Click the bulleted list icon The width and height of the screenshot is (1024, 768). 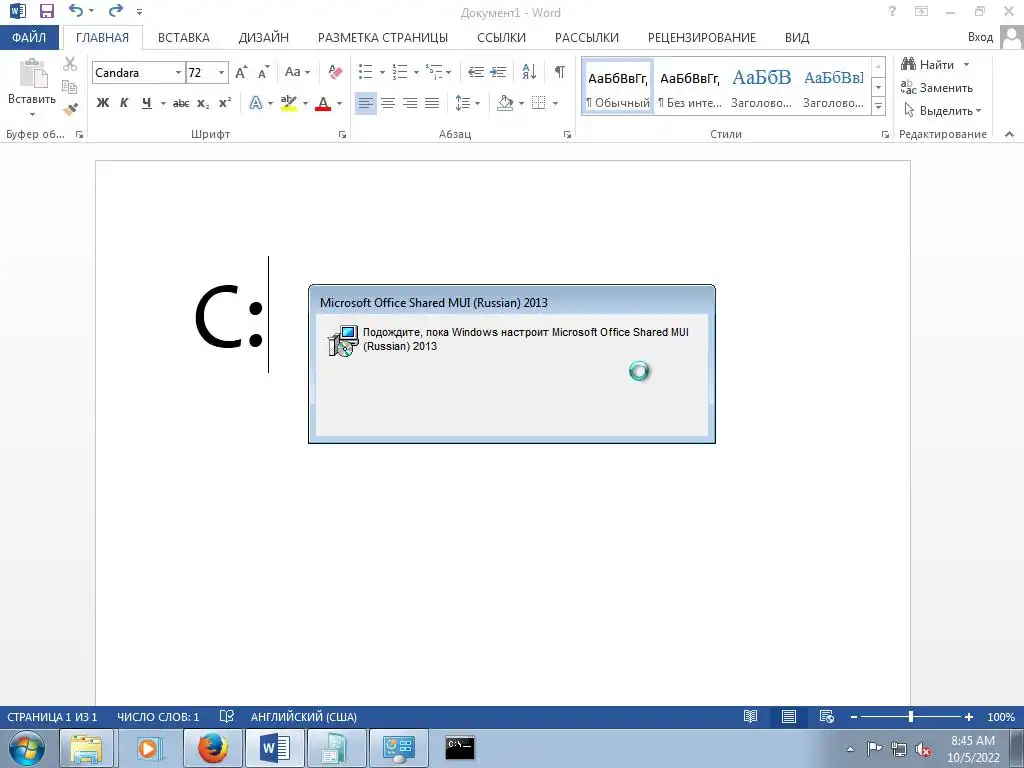(366, 72)
